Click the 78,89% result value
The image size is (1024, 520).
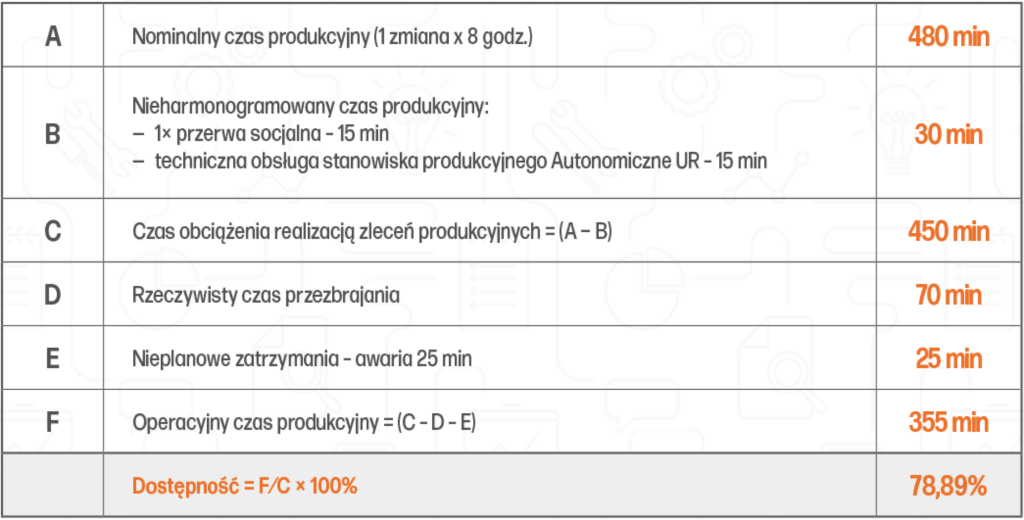click(x=948, y=487)
